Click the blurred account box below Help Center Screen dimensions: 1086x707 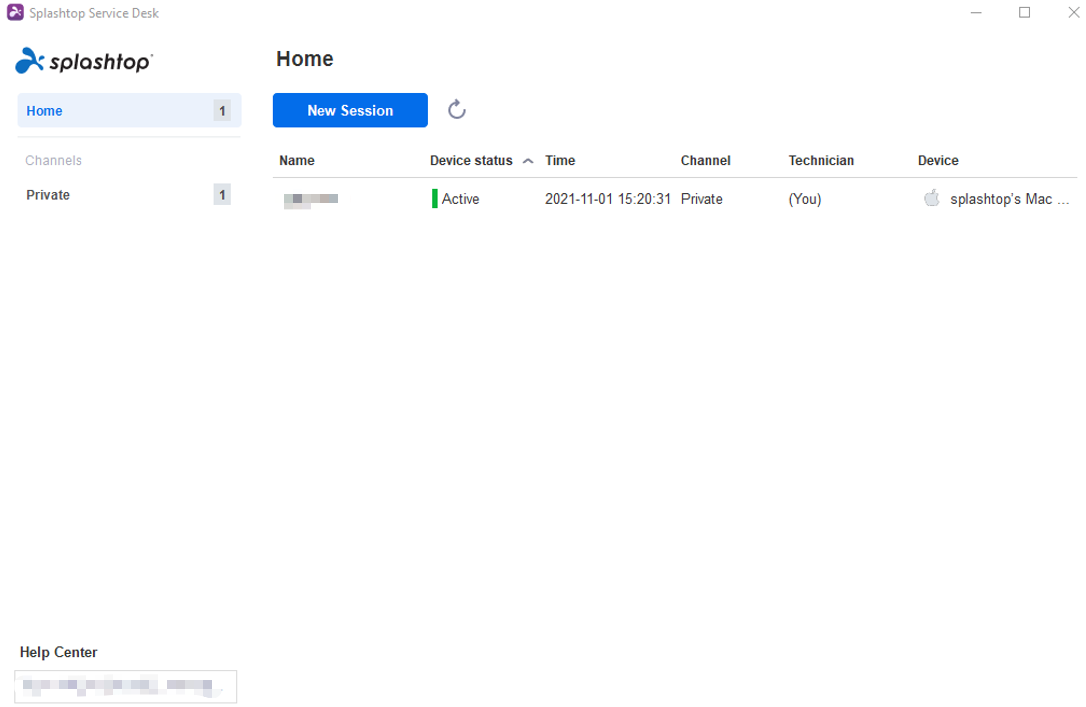pyautogui.click(x=126, y=686)
